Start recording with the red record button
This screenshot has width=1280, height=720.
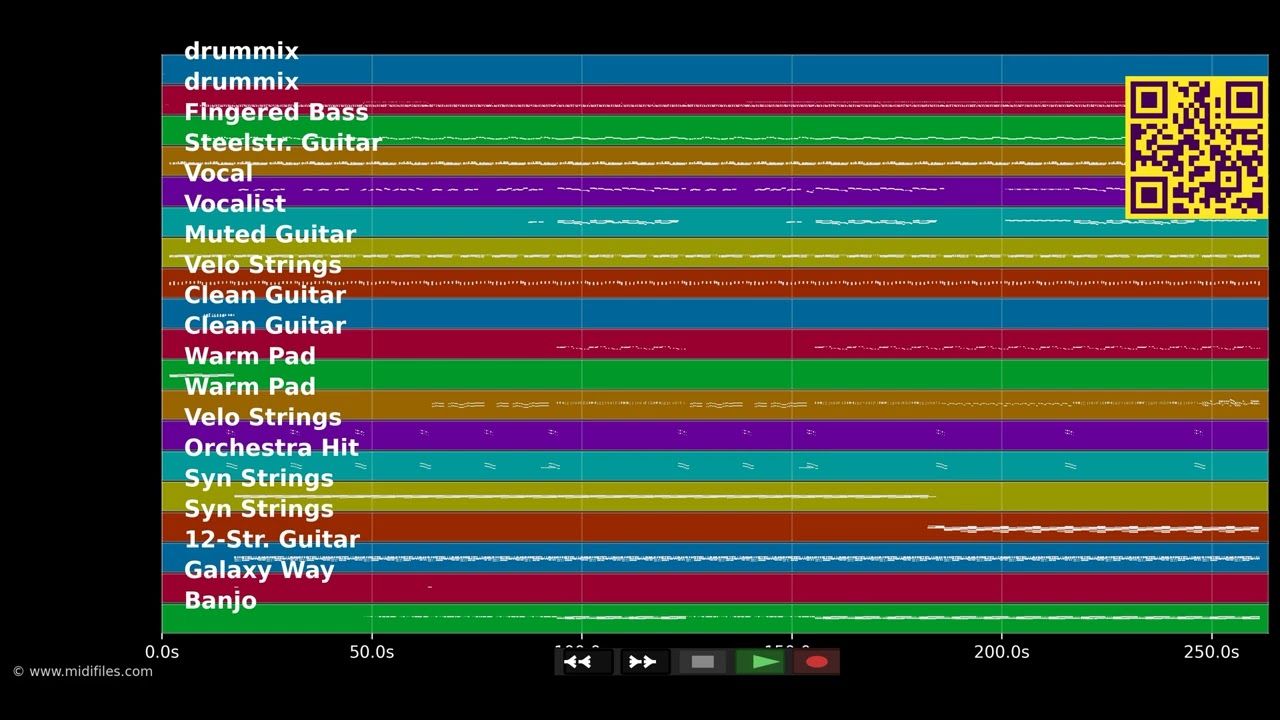pos(817,662)
